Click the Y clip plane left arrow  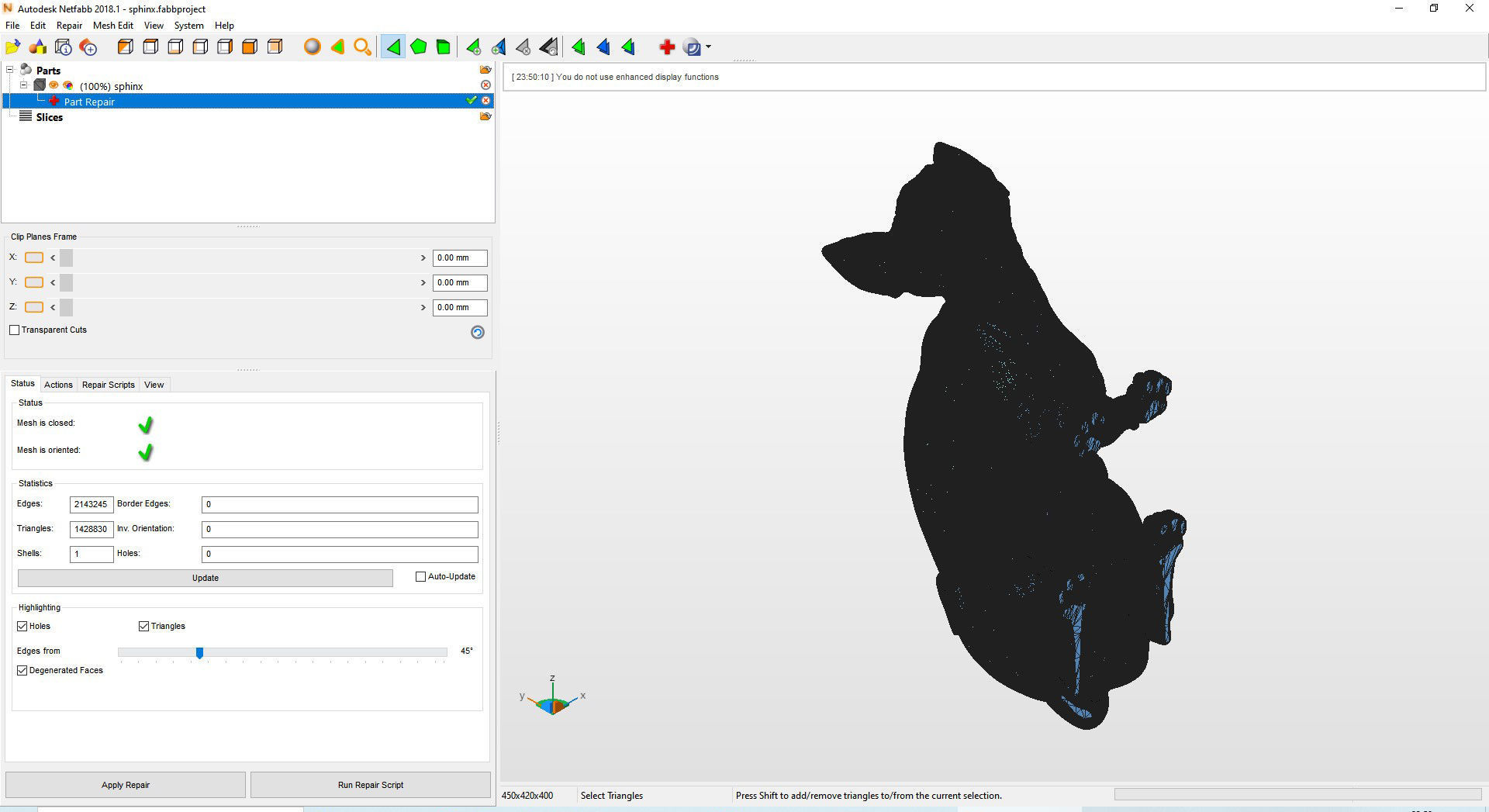(53, 282)
